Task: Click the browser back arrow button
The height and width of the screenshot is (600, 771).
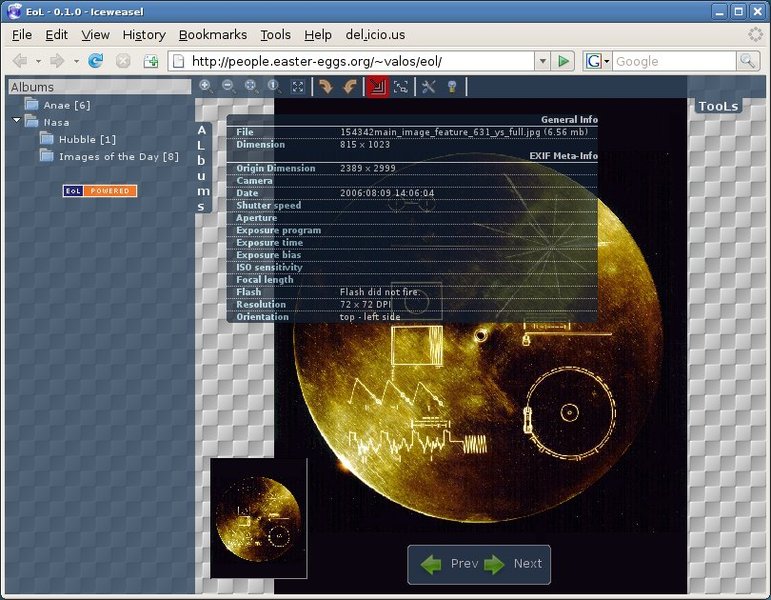Action: click(20, 61)
